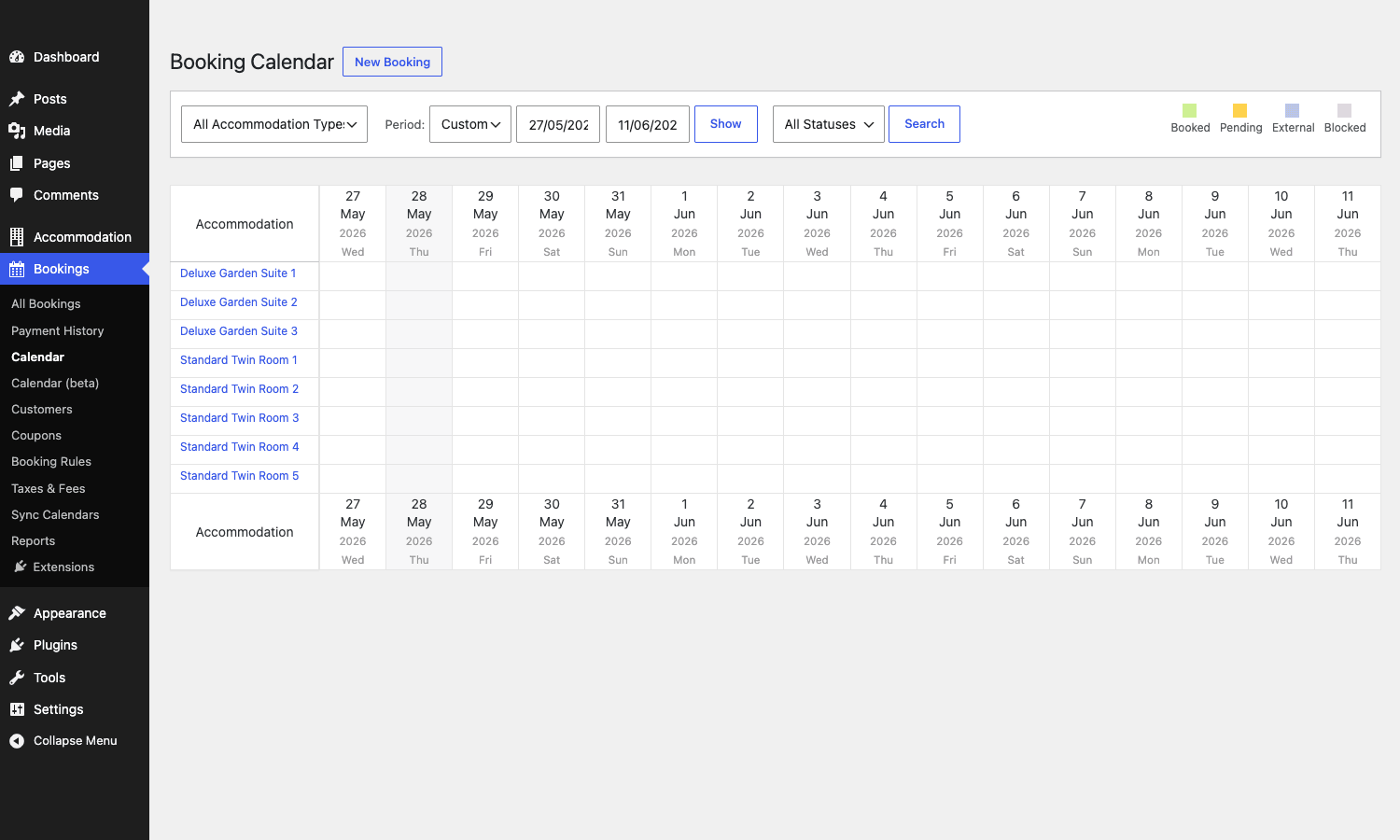This screenshot has height=840, width=1400.
Task: Click the Accommodation building icon
Action: point(17,237)
